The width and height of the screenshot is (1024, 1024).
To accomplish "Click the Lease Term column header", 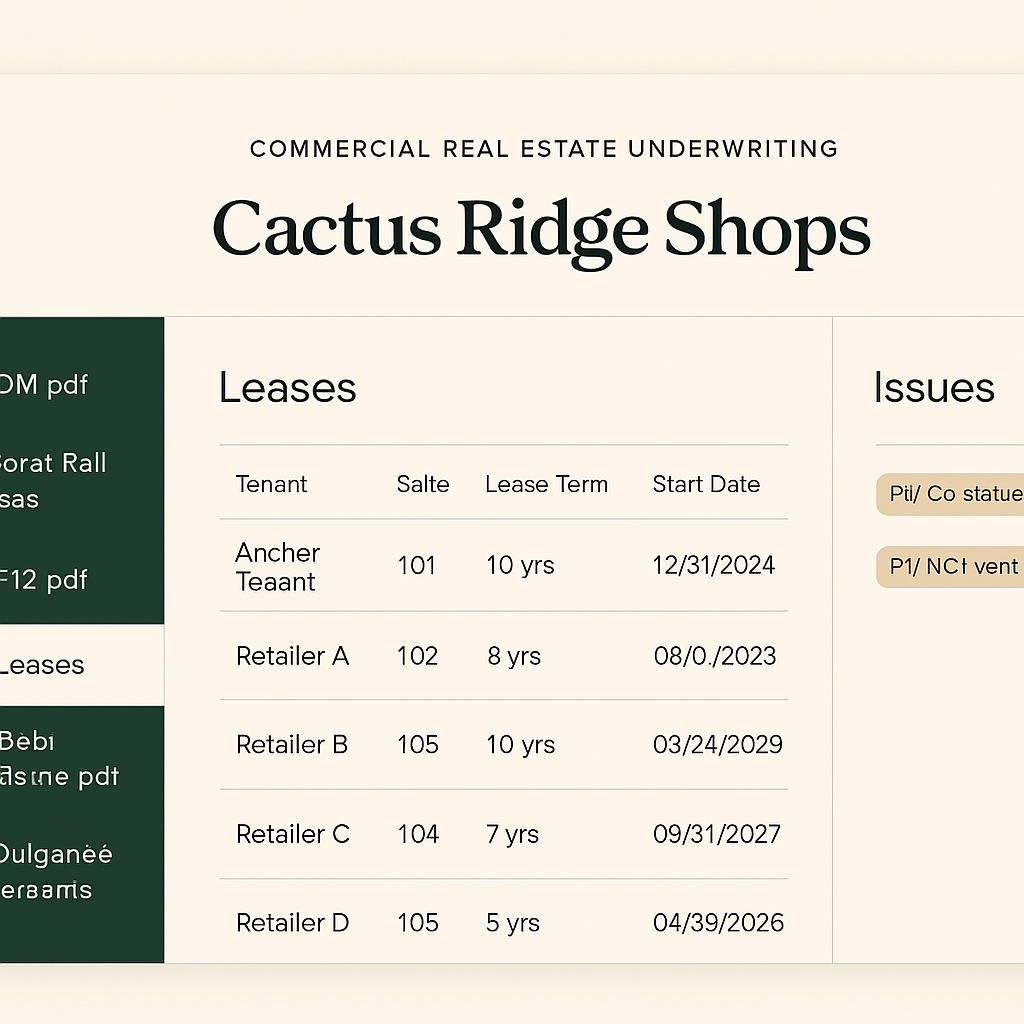I will pyautogui.click(x=547, y=485).
